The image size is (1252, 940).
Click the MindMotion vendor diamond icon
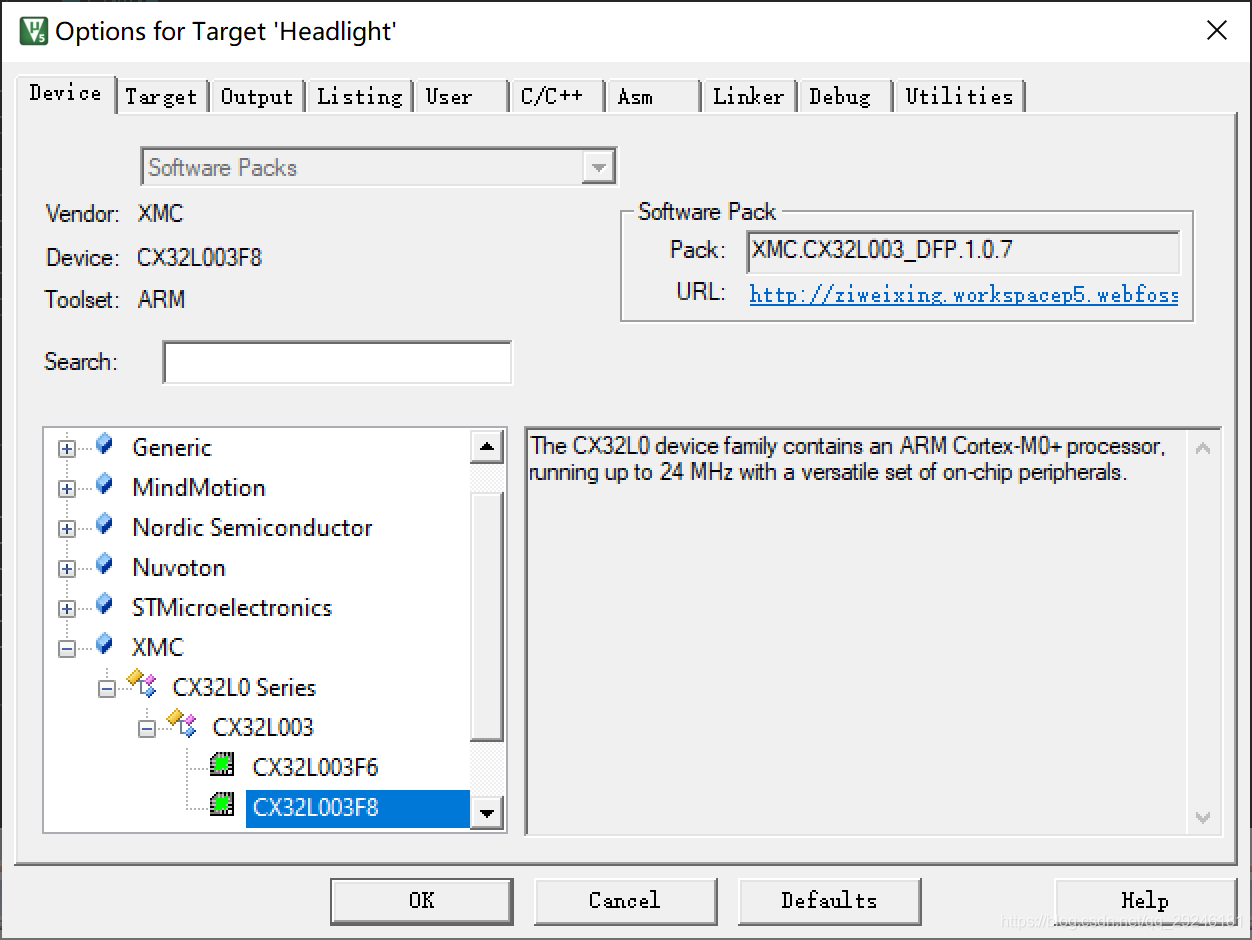(x=105, y=484)
